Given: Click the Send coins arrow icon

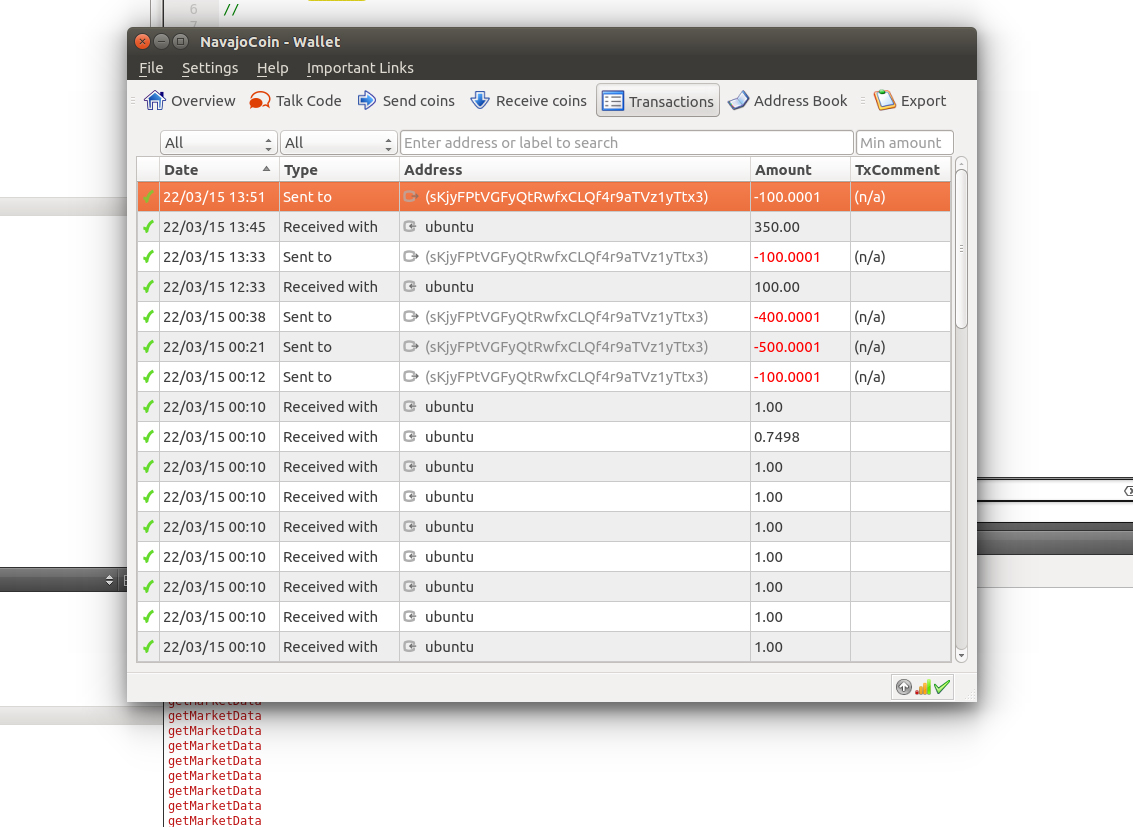Looking at the screenshot, I should click(366, 100).
